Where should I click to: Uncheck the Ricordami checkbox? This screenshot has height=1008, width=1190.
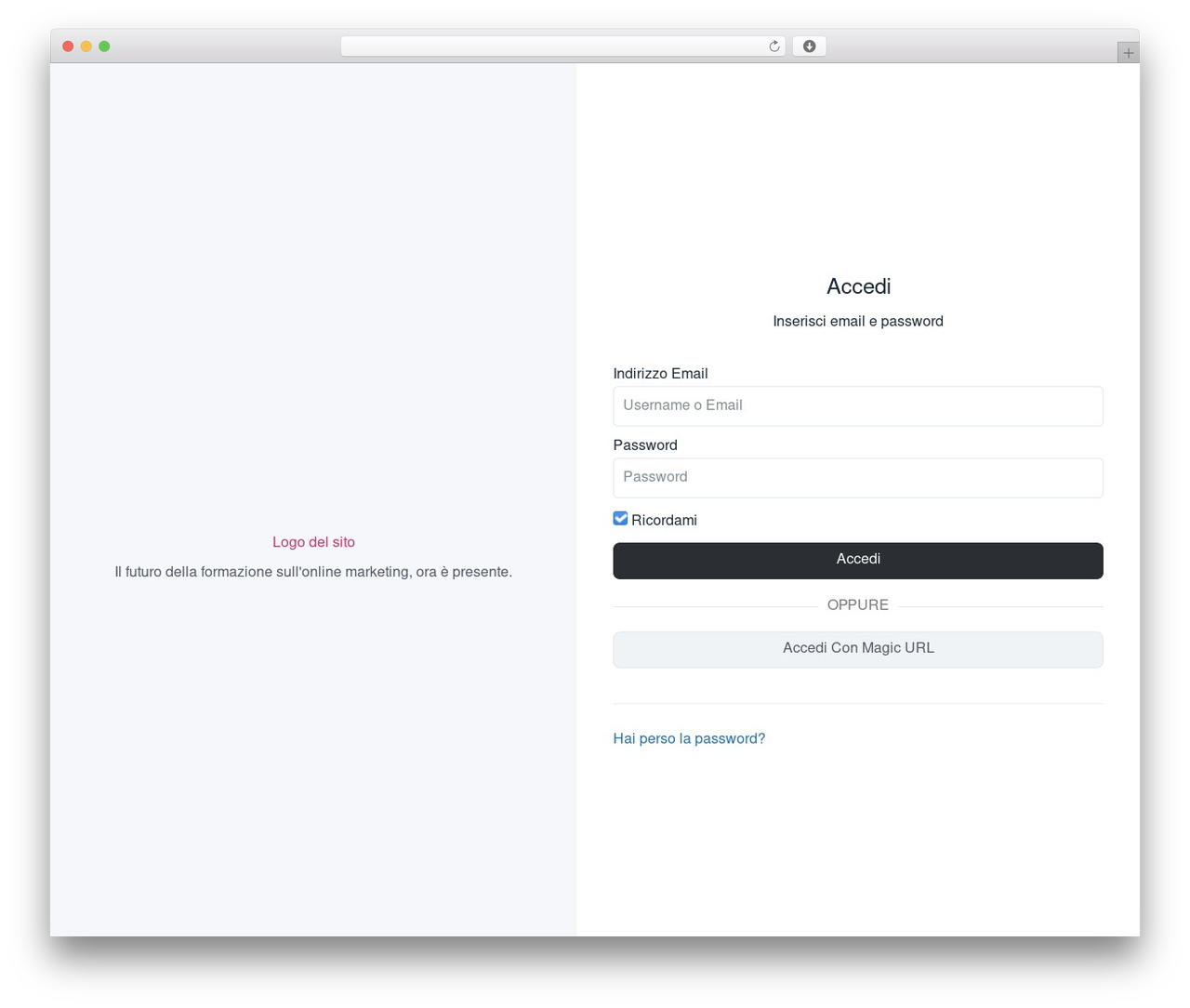tap(620, 519)
